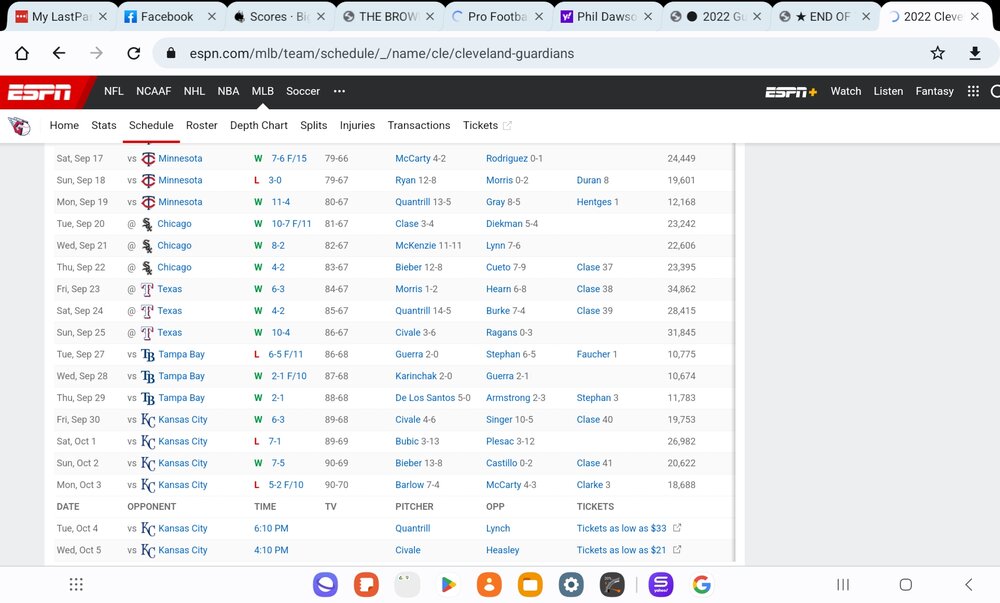Switch to the Phil Dawson browser tab
This screenshot has width=1000, height=603.
(x=607, y=17)
